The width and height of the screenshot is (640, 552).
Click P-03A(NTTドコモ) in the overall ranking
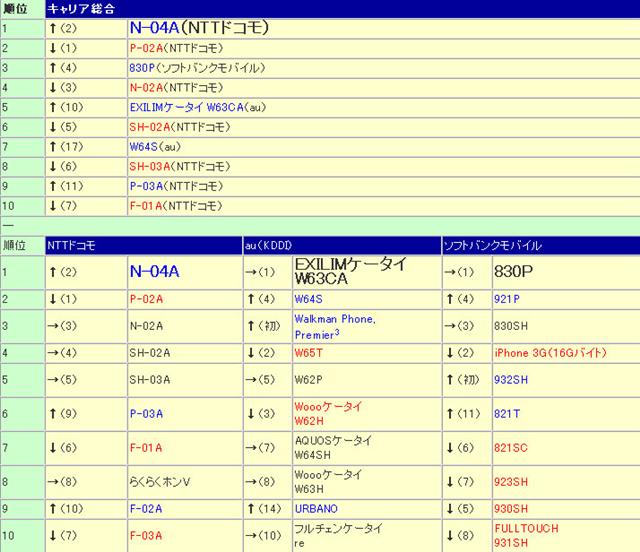[176, 186]
